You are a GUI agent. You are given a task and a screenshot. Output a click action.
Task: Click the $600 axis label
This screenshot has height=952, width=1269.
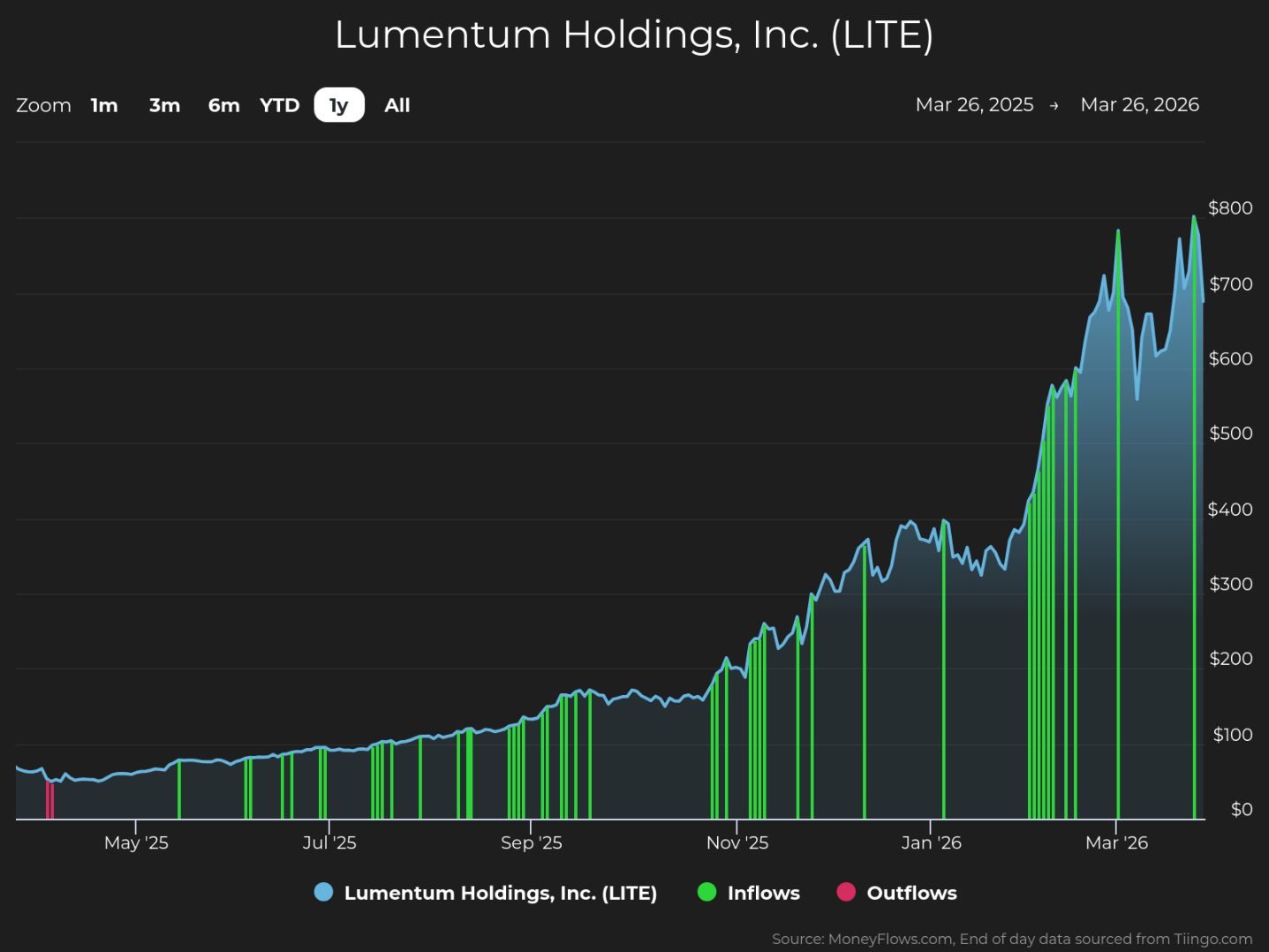(x=1230, y=359)
